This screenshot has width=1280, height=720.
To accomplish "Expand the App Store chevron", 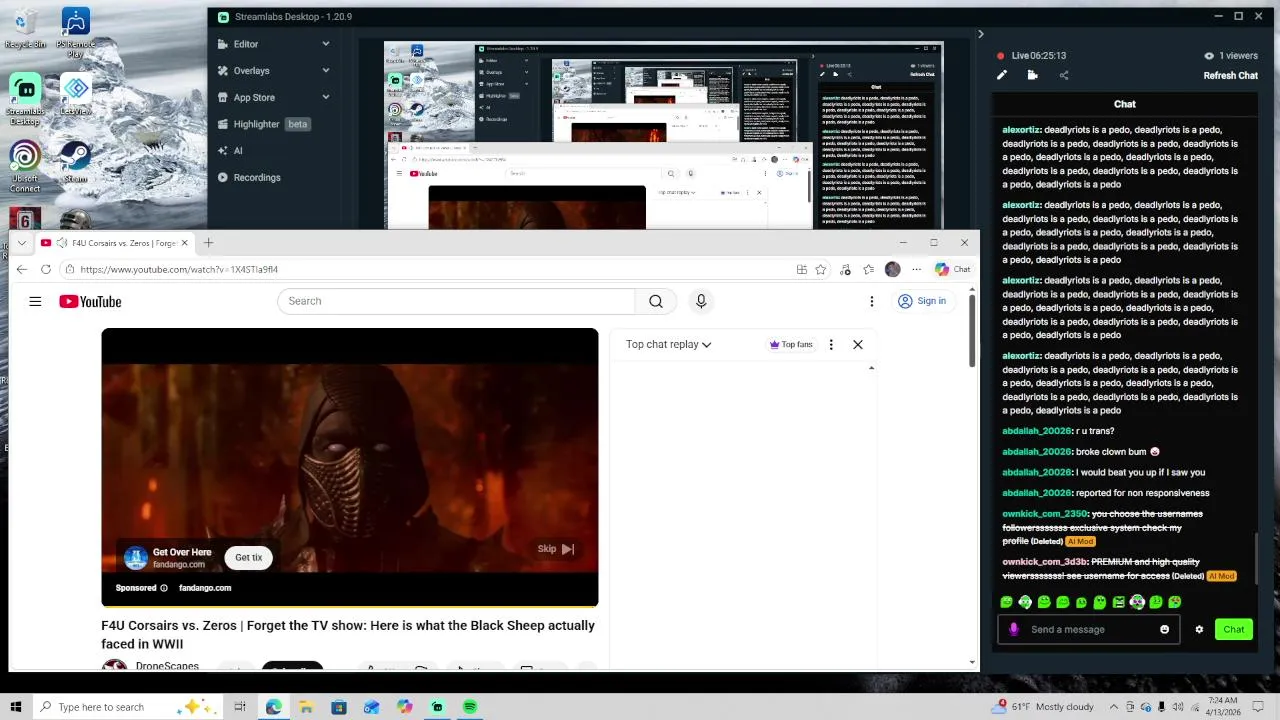I will [x=325, y=97].
